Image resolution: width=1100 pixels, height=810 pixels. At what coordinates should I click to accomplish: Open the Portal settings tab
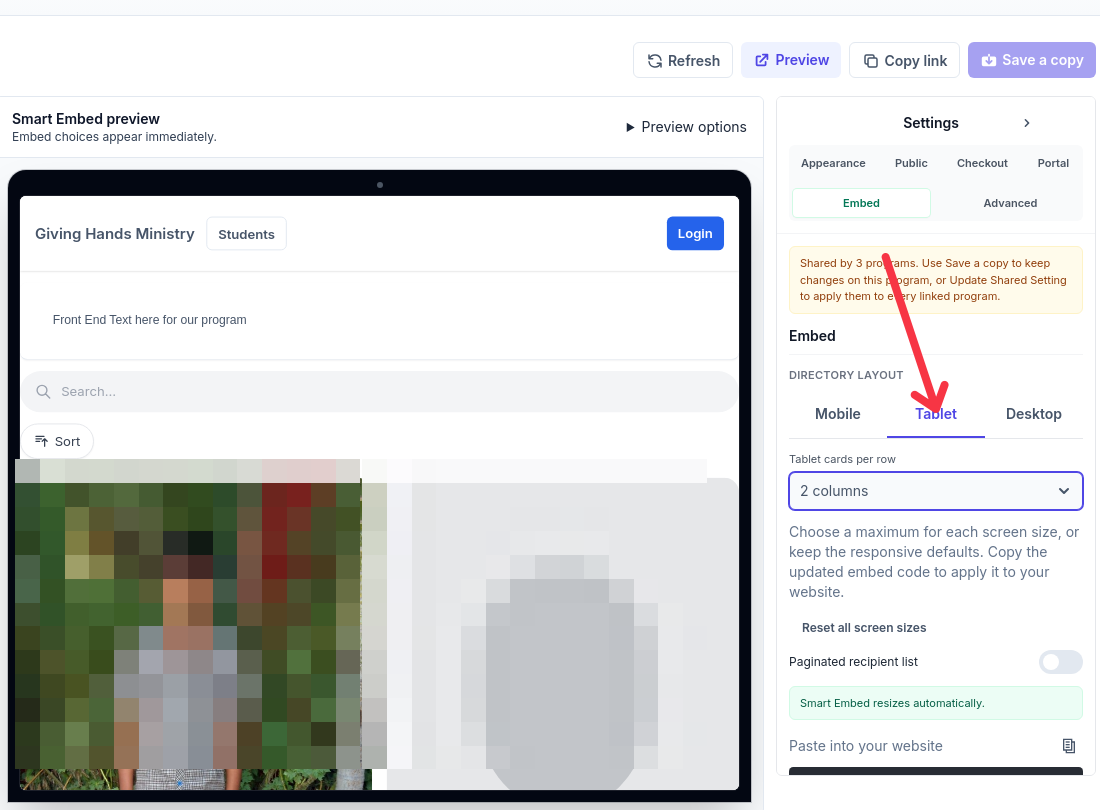(1053, 163)
